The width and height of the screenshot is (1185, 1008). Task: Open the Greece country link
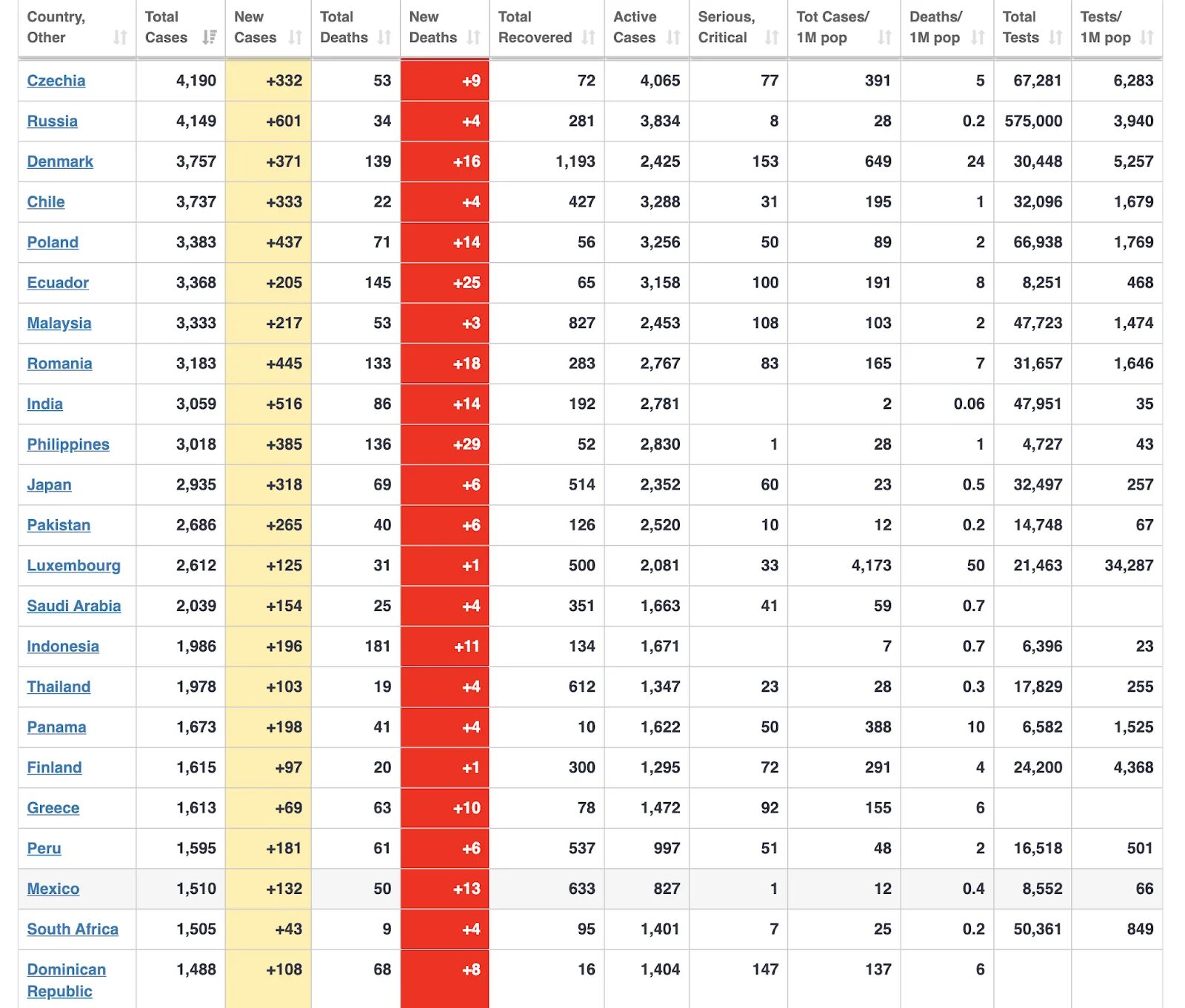click(53, 808)
